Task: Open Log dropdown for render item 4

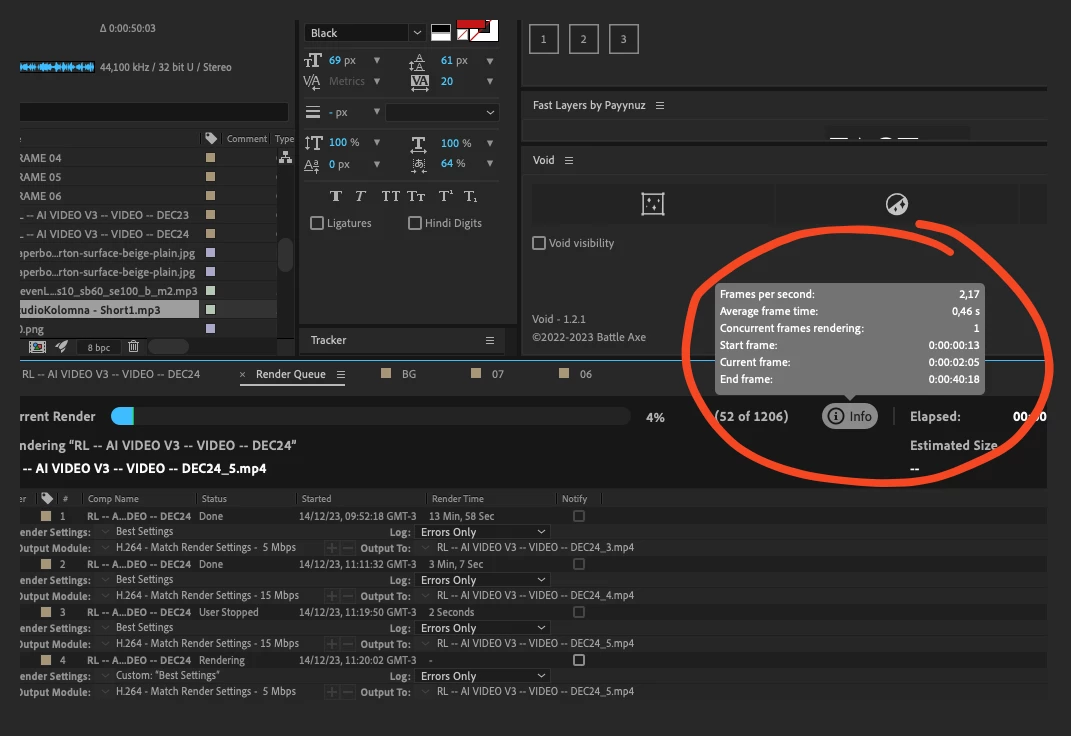Action: 482,676
